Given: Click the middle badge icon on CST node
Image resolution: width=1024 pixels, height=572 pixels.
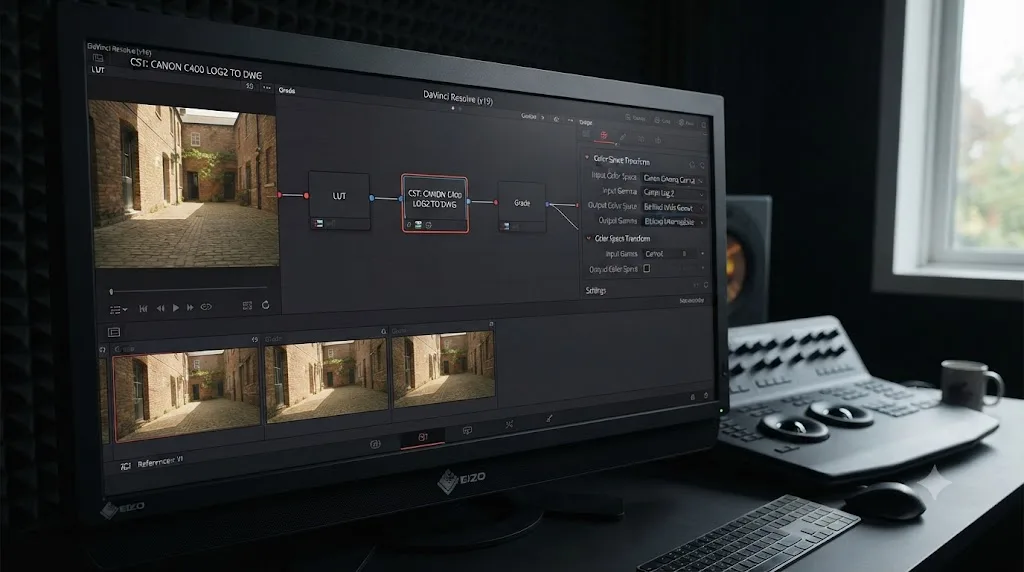Looking at the screenshot, I should click(x=419, y=225).
